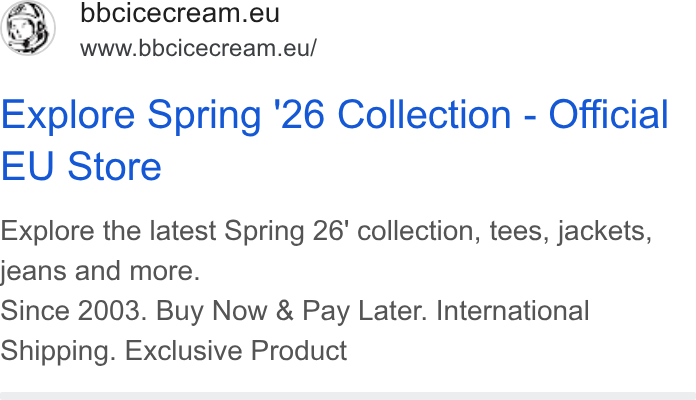The width and height of the screenshot is (696, 400).
Task: Click the 'Exclusive Product' text
Action: pos(236,351)
